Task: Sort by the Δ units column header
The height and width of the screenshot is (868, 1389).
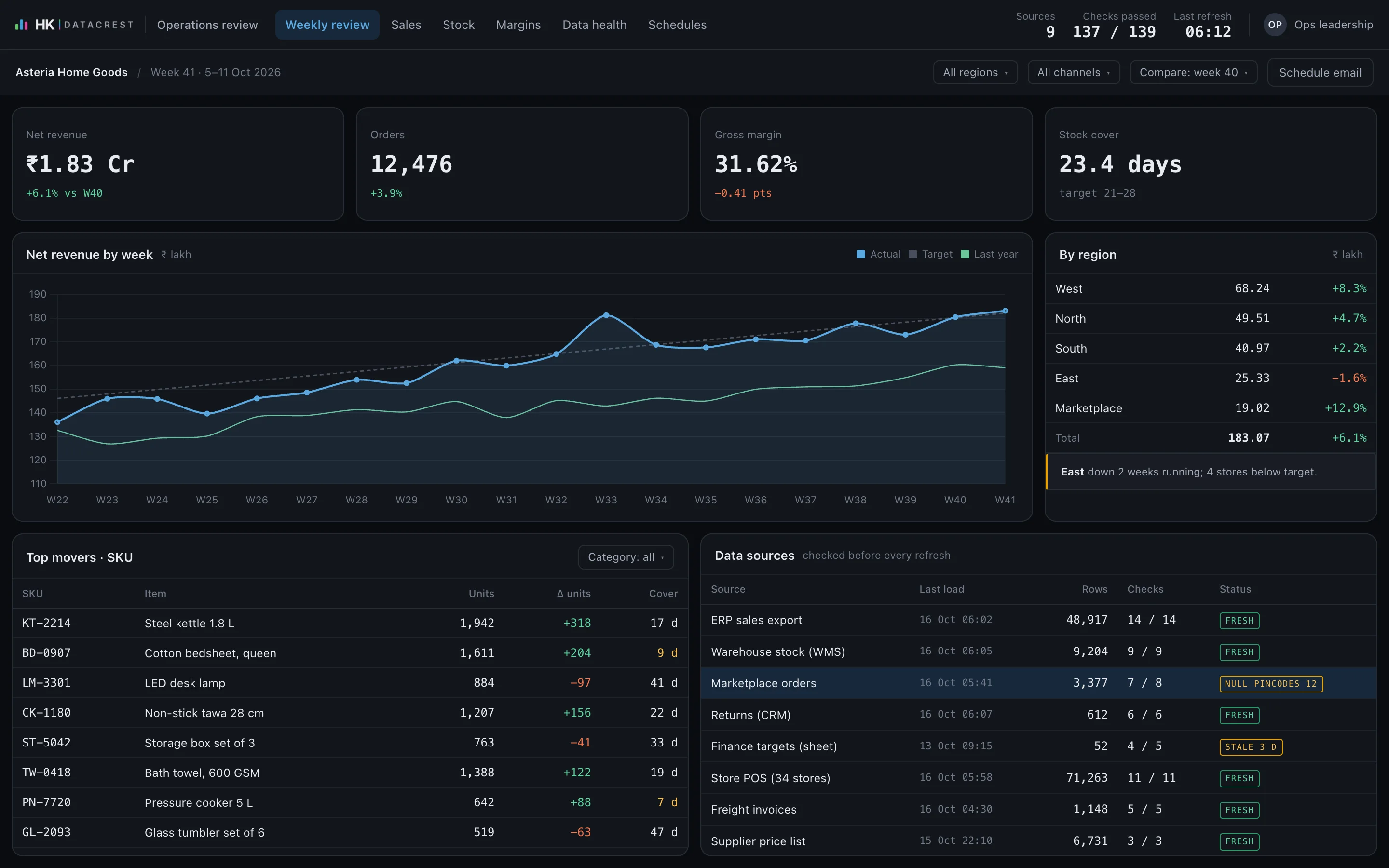Action: (573, 594)
